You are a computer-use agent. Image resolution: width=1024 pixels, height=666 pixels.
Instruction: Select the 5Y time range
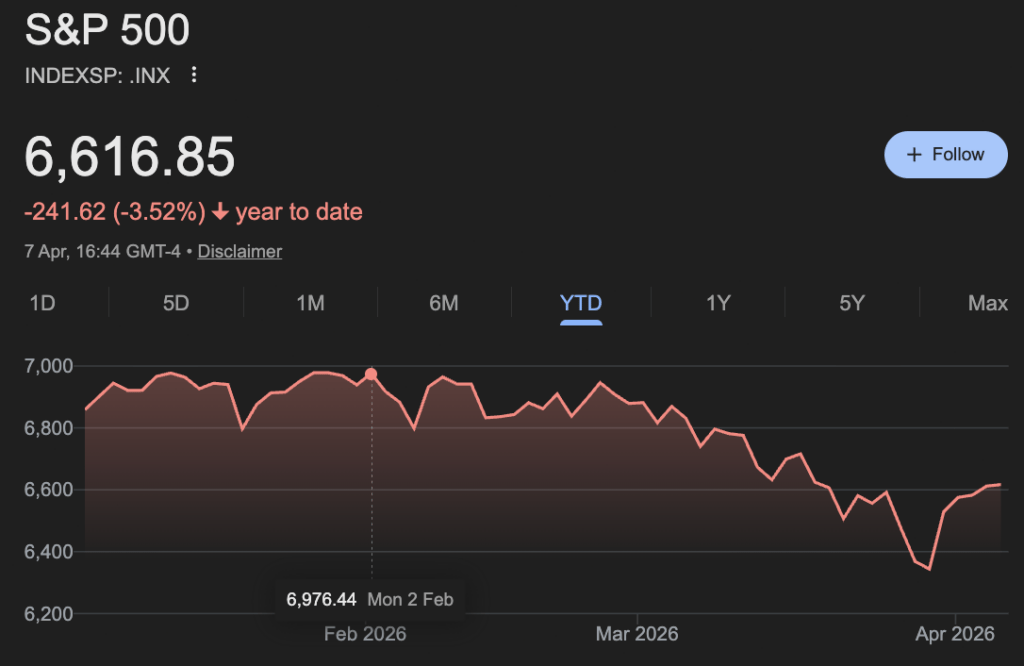click(852, 303)
